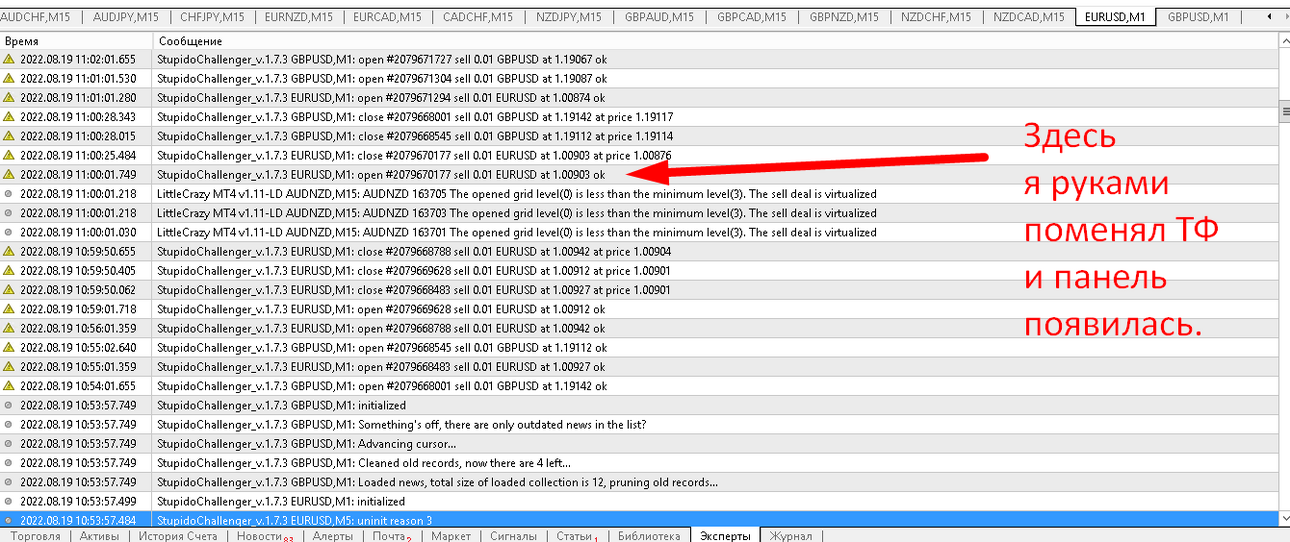Click the warning icon on the 10:55:01.359 row
Viewport: 1290px width, 542px height.
pos(9,367)
